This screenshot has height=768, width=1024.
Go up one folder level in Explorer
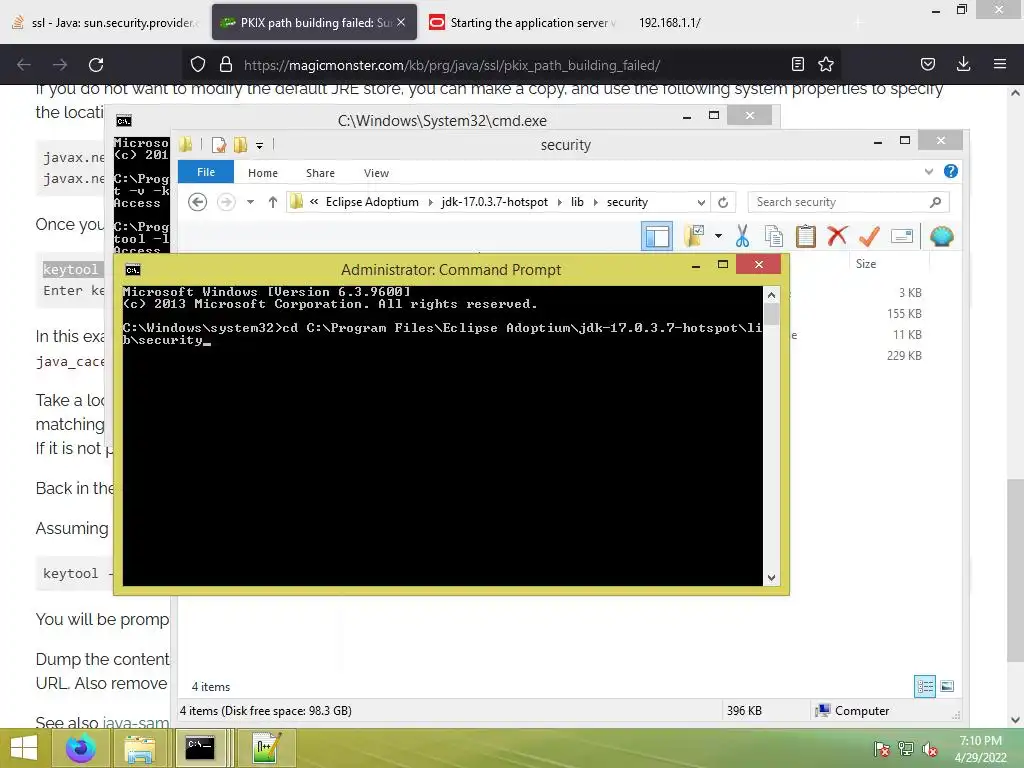pos(272,202)
